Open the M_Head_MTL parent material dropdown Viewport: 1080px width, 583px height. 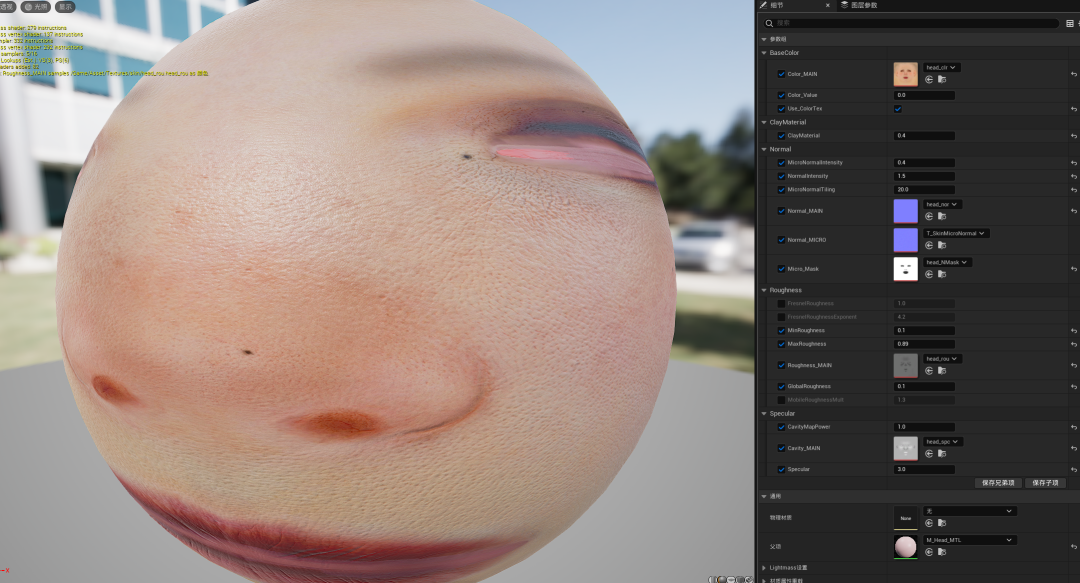[970, 540]
